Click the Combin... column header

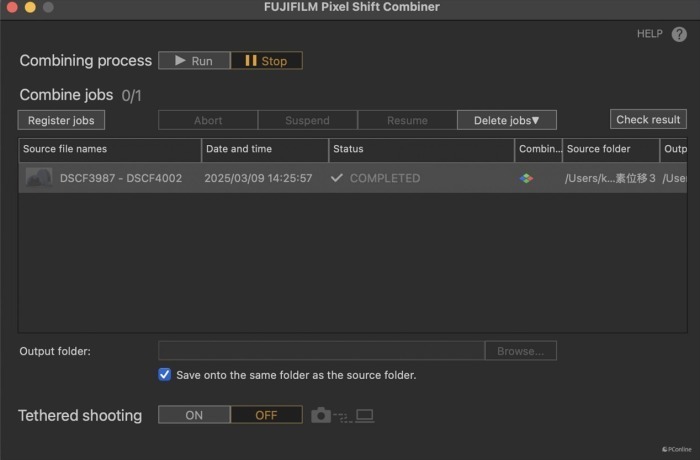coord(538,150)
